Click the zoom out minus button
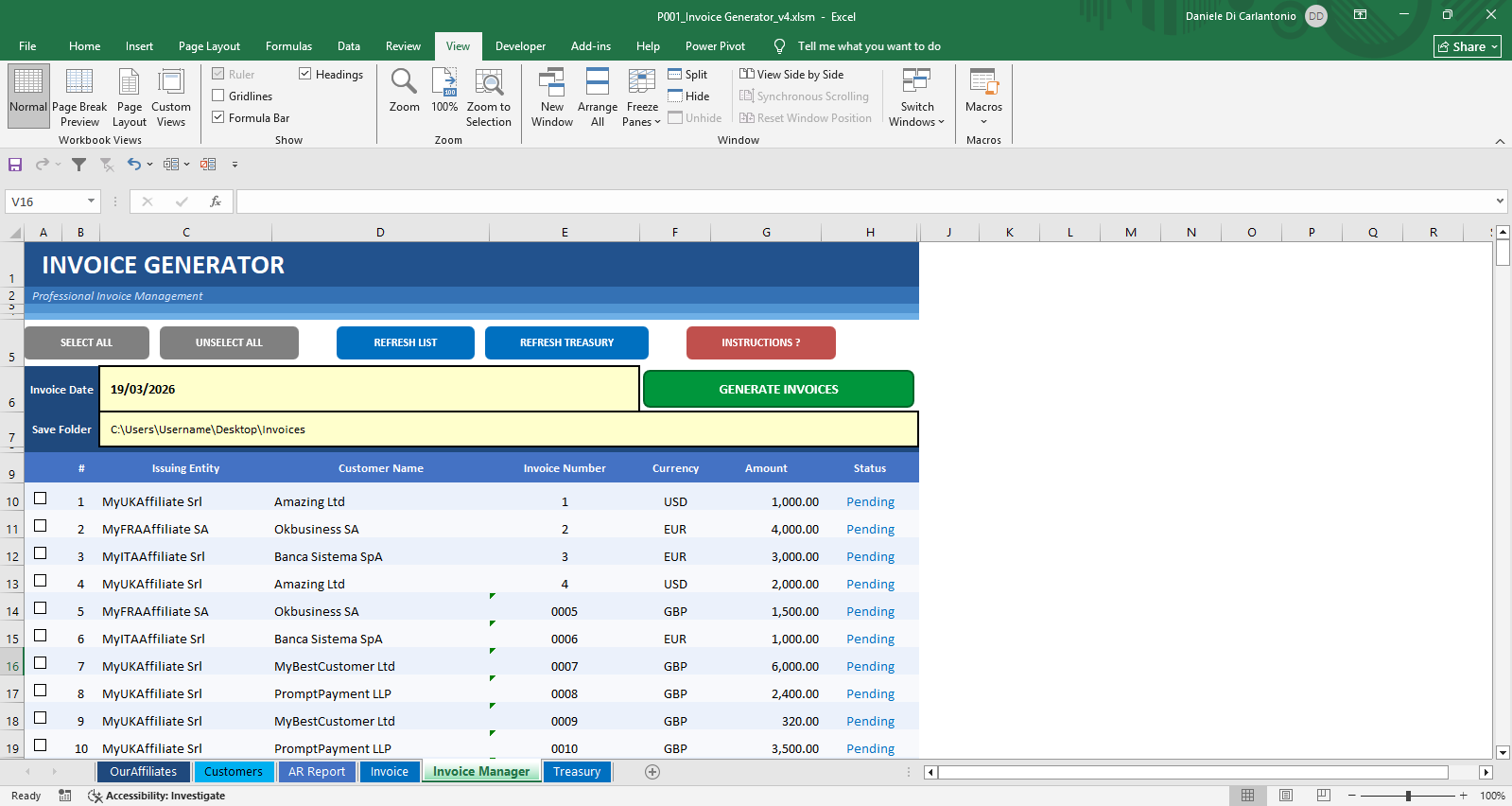1512x806 pixels. [x=1352, y=796]
